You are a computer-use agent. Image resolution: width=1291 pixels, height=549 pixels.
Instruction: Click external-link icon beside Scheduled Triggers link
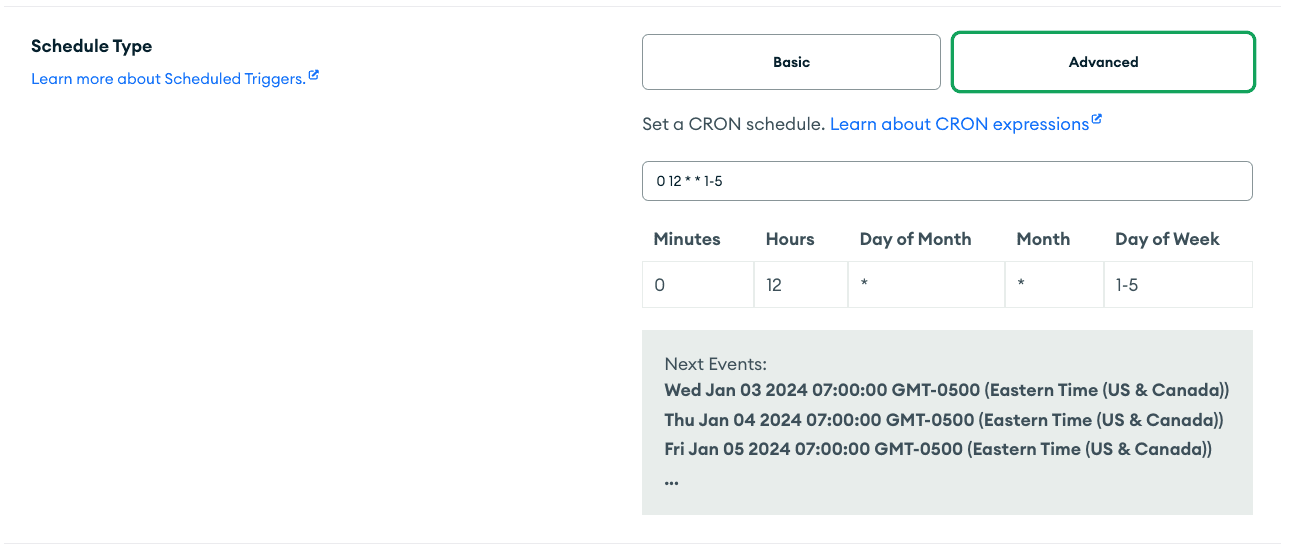pyautogui.click(x=314, y=76)
